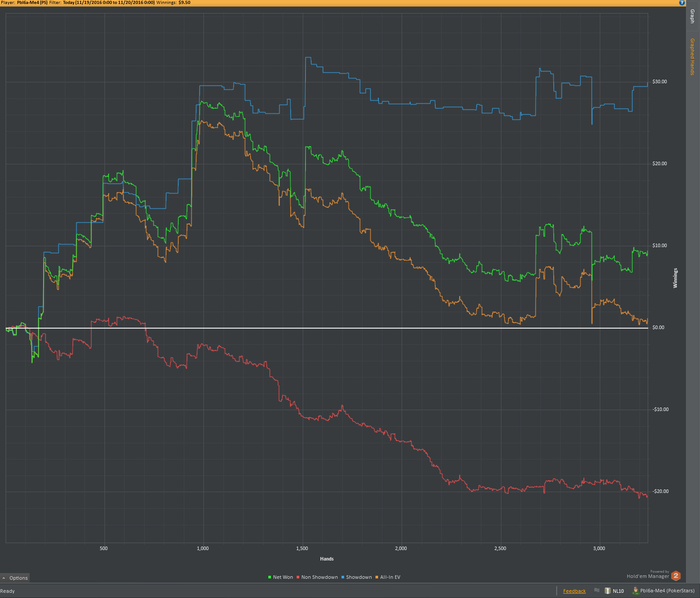Screen dimensions: 700x598
Task: Click the PbI6a-Me4 player icon in status bar
Action: point(635,591)
